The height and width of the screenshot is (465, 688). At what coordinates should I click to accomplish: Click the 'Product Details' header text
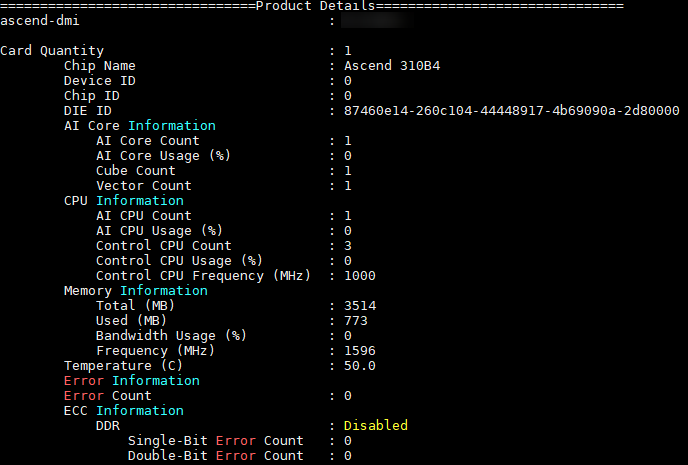[315, 6]
